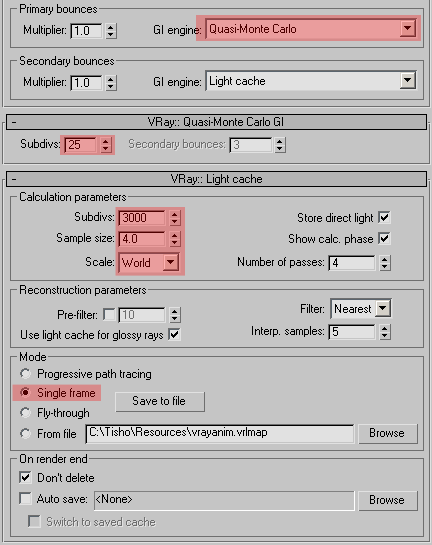Click the light cache Subdivs spinner arrows
Viewport: 432px width, 545px height.
[x=174, y=218]
